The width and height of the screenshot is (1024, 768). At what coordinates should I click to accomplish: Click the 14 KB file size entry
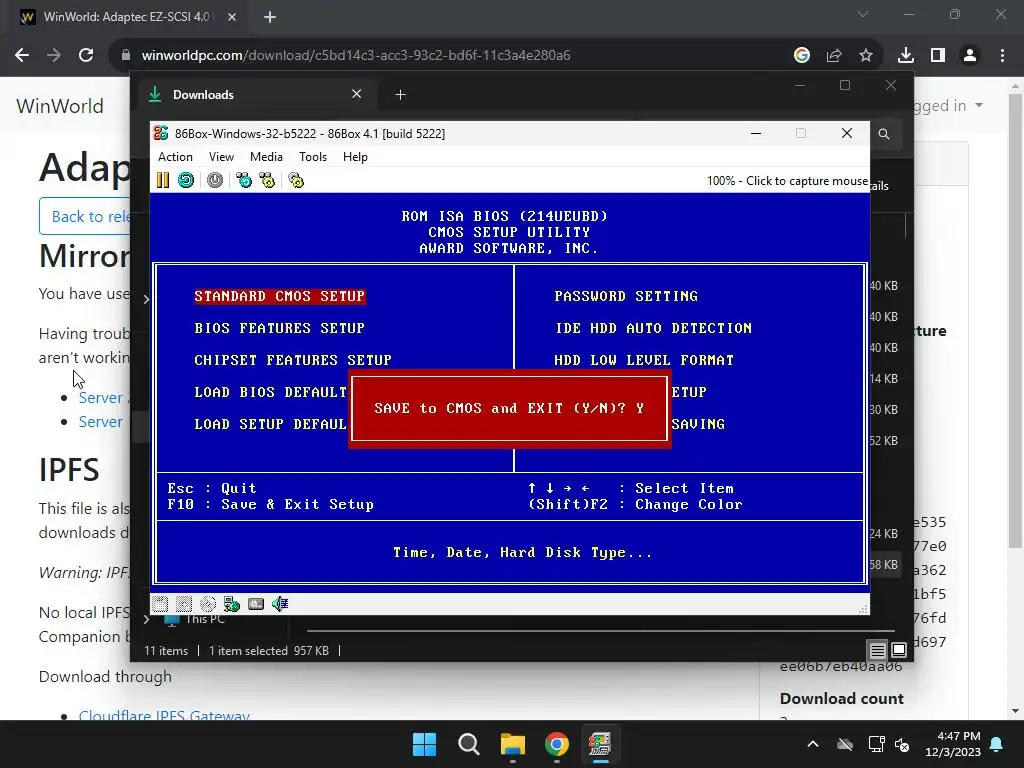[x=884, y=379]
